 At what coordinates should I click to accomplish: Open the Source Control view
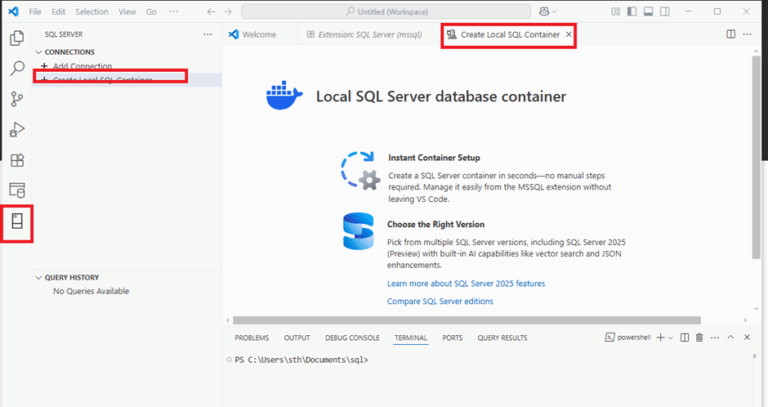tap(16, 99)
